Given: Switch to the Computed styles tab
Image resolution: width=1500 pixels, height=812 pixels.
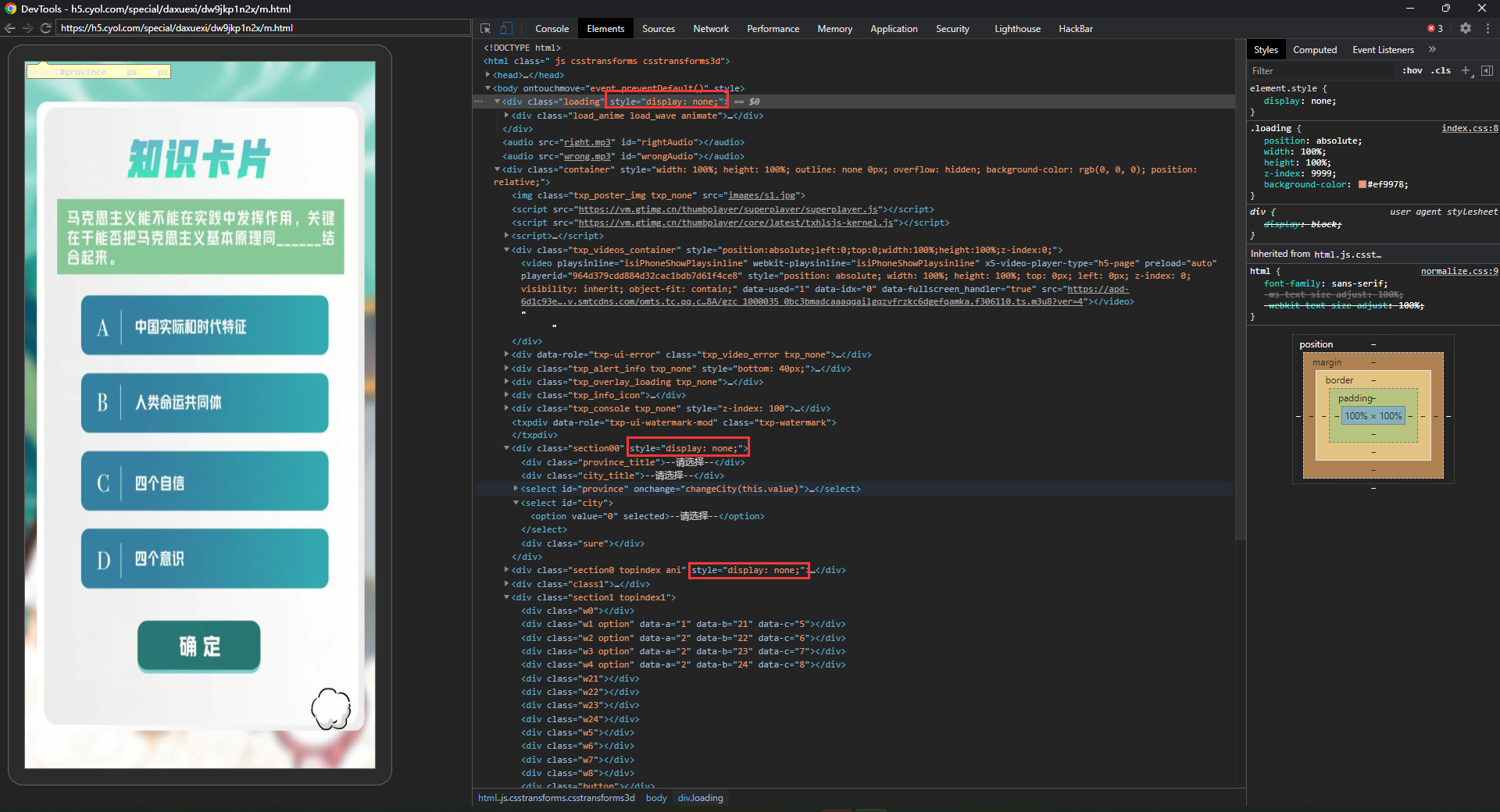Looking at the screenshot, I should click(1315, 49).
